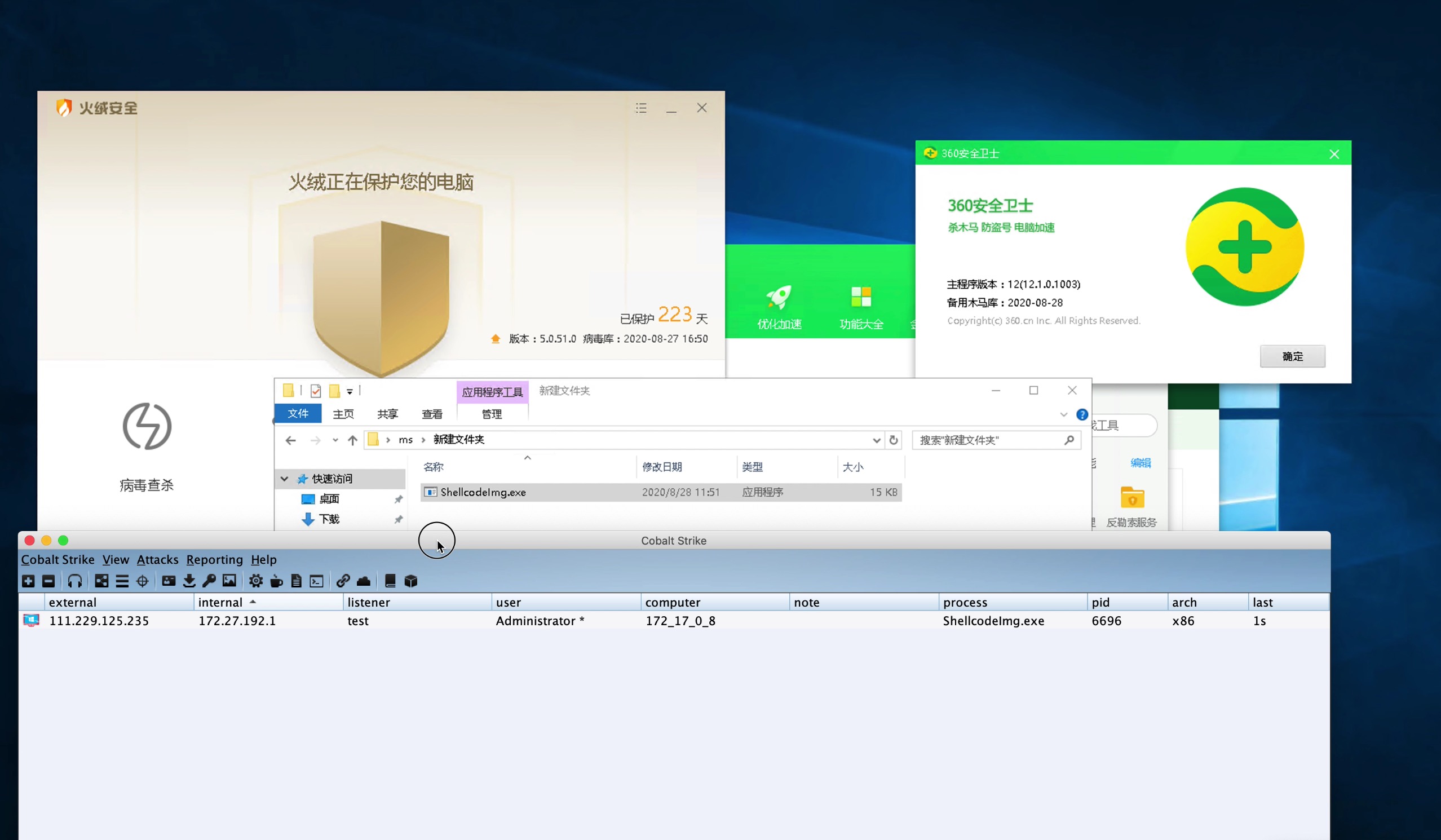Click the 优化加速 rocket icon in 360
Viewport: 1441px width, 840px height.
tap(779, 298)
